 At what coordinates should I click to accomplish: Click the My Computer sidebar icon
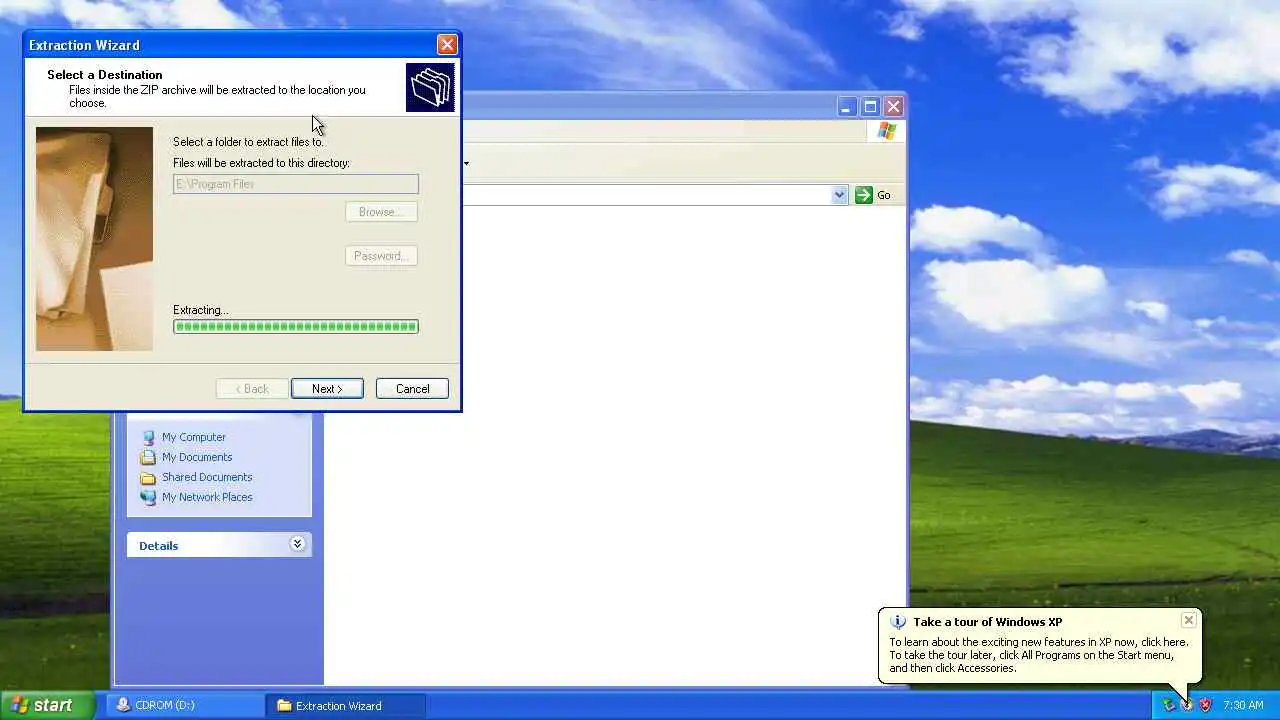[x=148, y=437]
